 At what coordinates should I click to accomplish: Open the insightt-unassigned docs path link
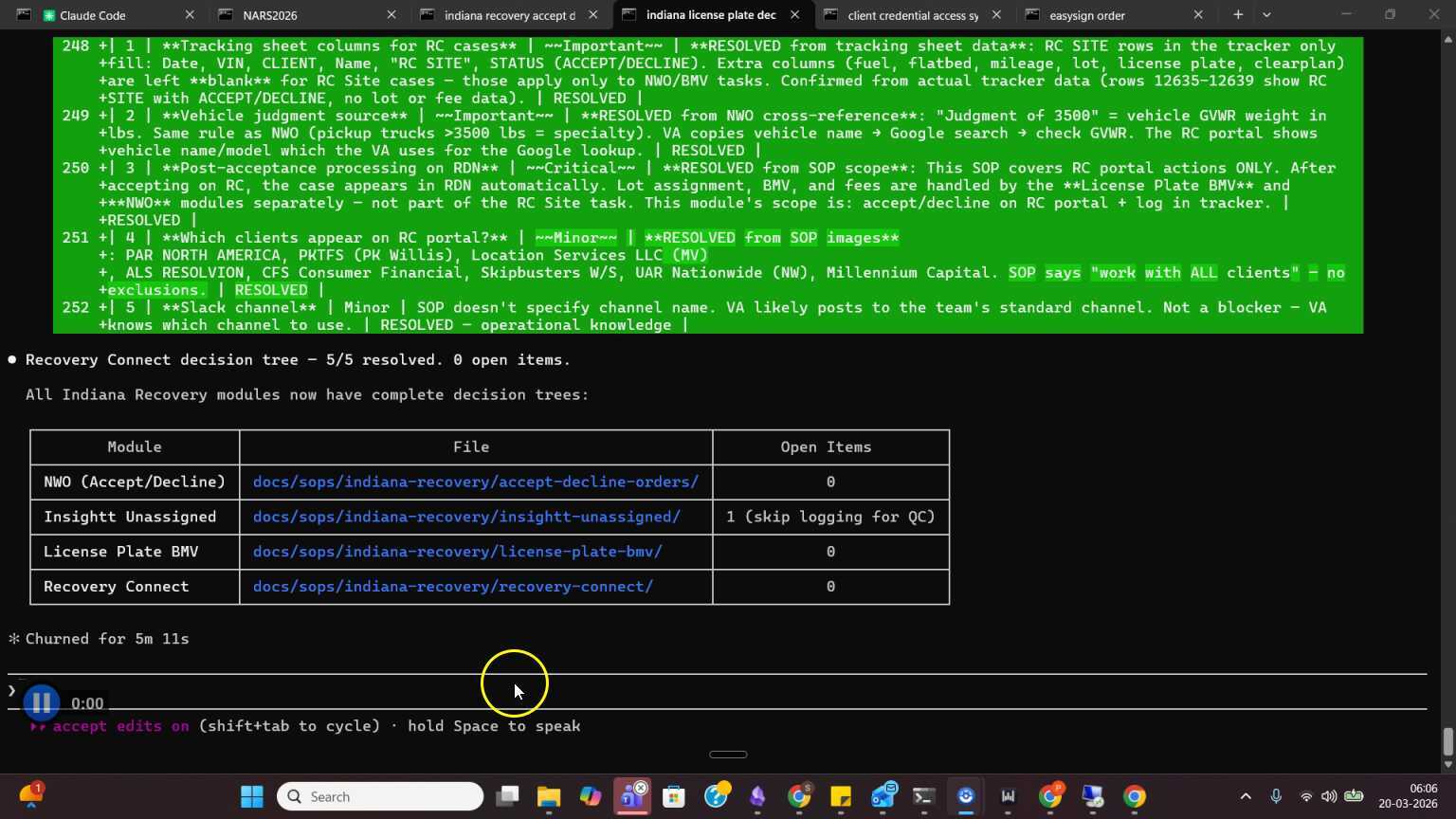466,517
